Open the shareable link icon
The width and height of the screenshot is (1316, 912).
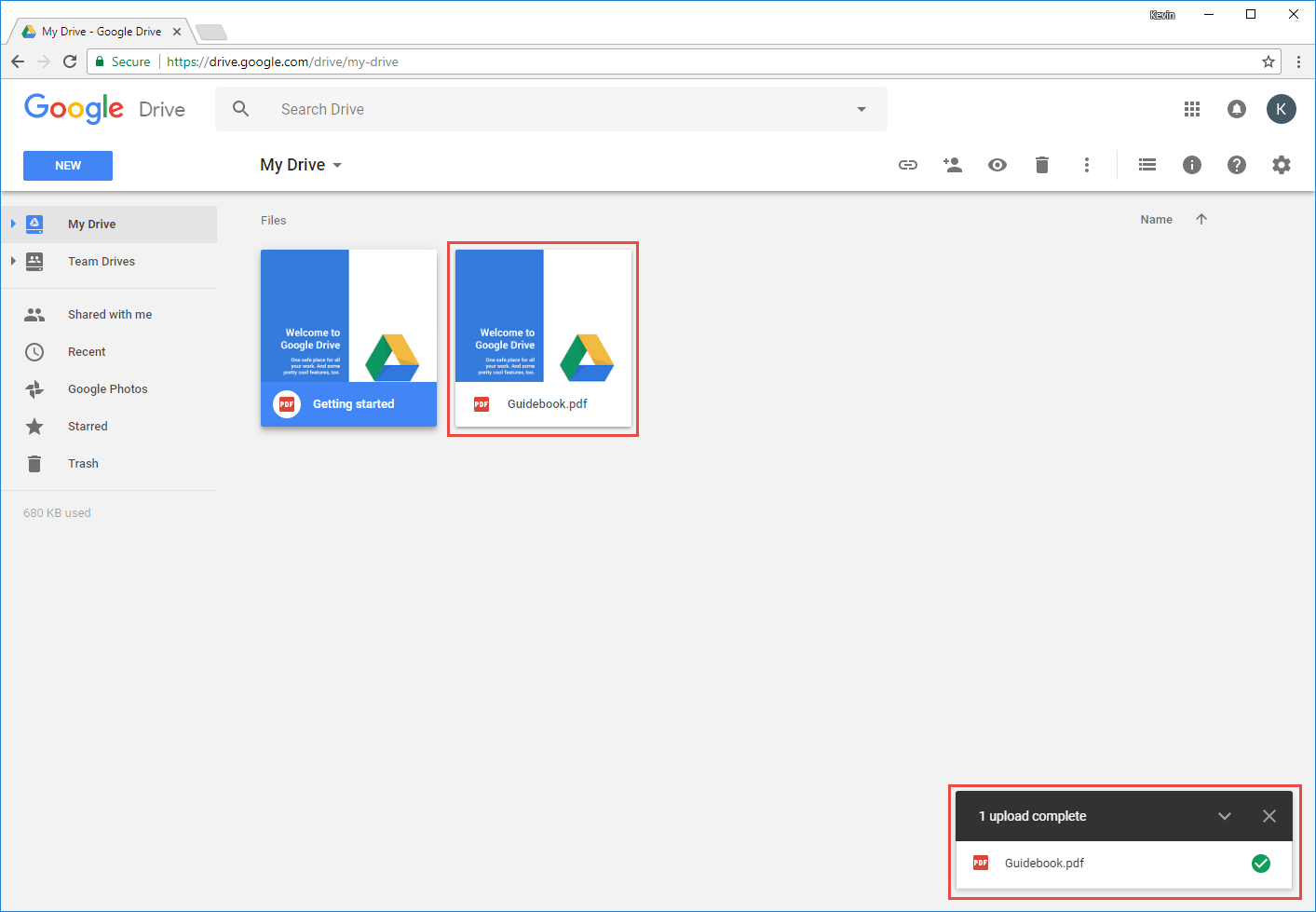908,165
